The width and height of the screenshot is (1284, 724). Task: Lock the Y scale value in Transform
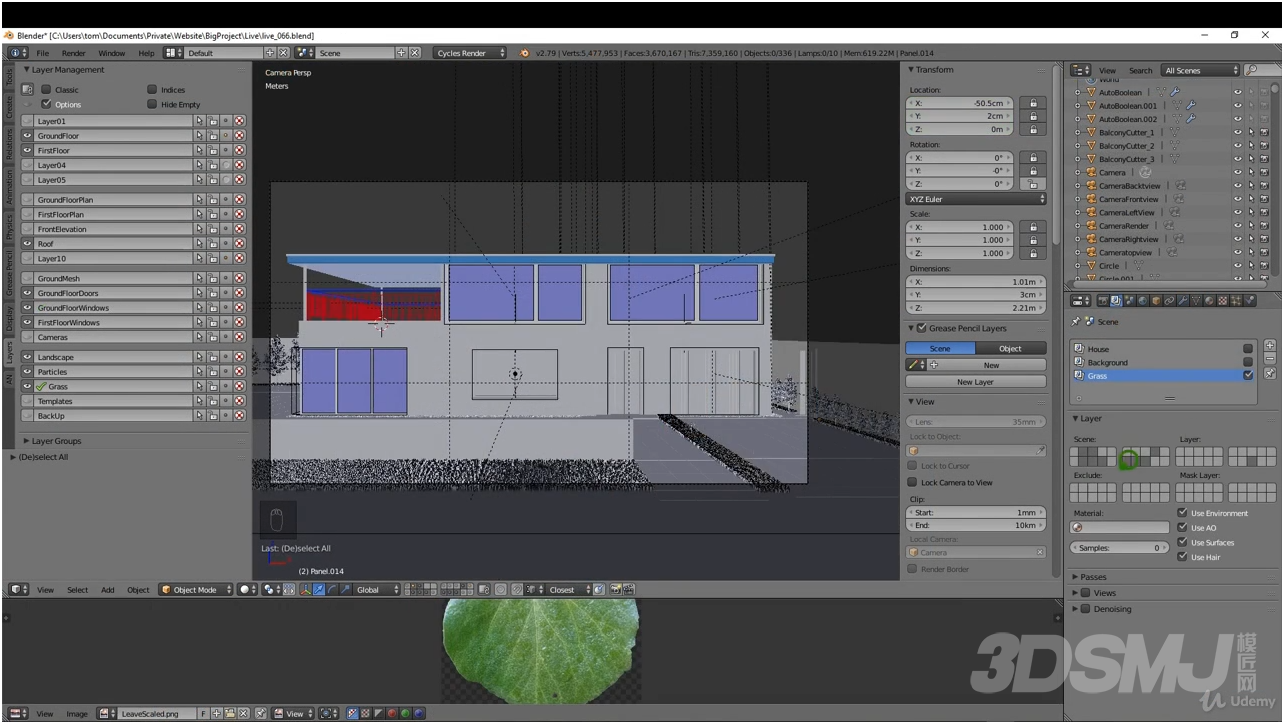click(x=1032, y=240)
